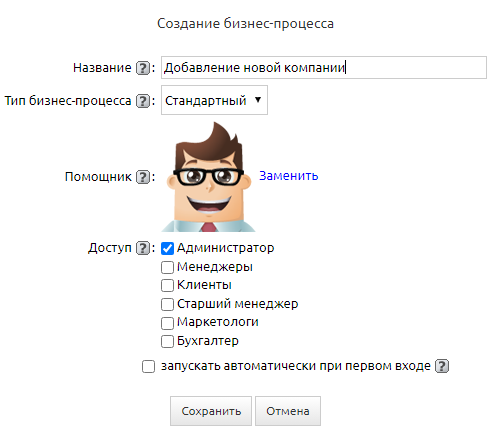Open the Стандартный process type dropdown
This screenshot has height=437, width=498.
pyautogui.click(x=214, y=100)
